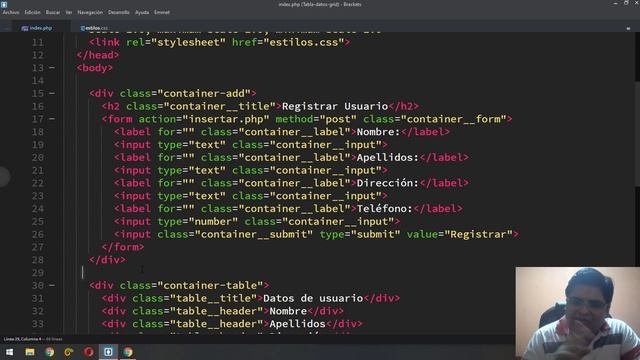Click on "Datos de usuario" text in line 31

click(x=313, y=298)
